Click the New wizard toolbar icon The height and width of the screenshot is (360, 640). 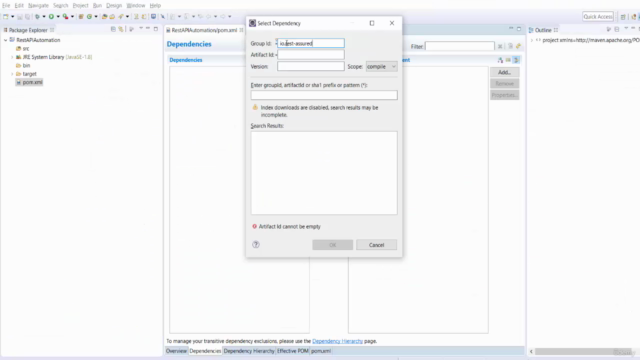point(6,17)
